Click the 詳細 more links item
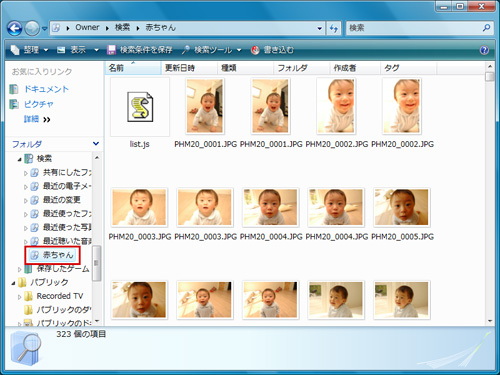Image resolution: width=500 pixels, height=375 pixels. (x=37, y=119)
